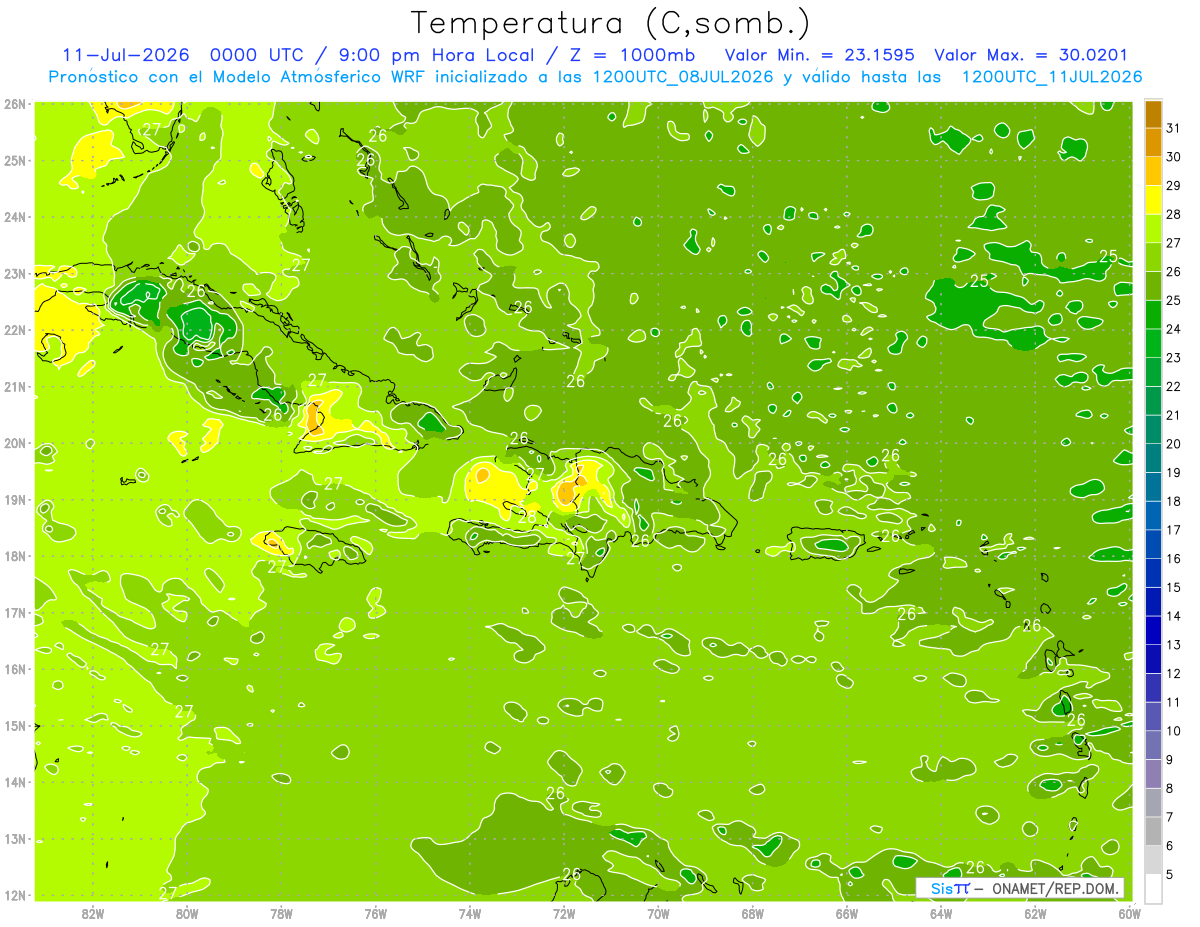Click the 17N latitude axis label
The height and width of the screenshot is (927, 1200).
coord(14,613)
